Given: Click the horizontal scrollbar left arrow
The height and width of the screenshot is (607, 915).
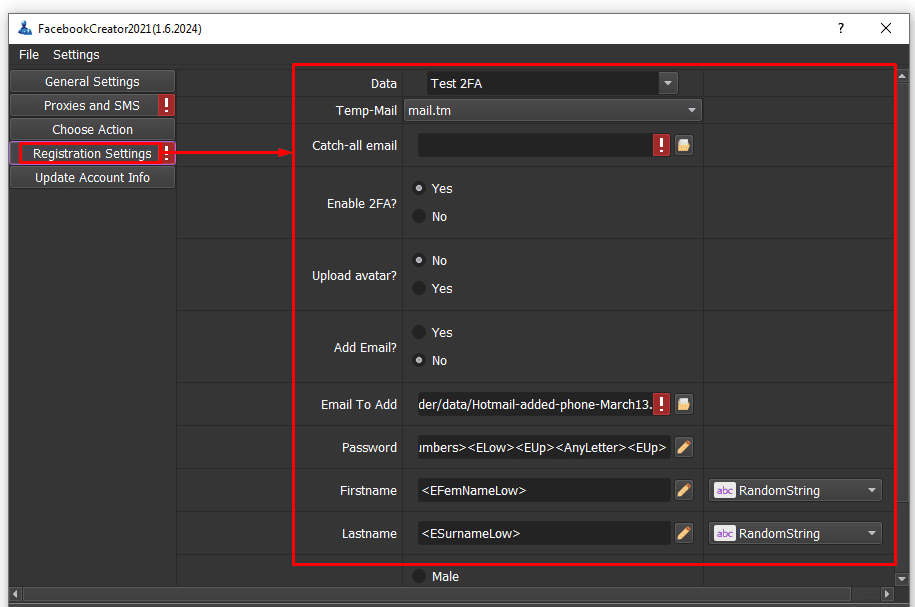Looking at the screenshot, I should click(x=15, y=594).
